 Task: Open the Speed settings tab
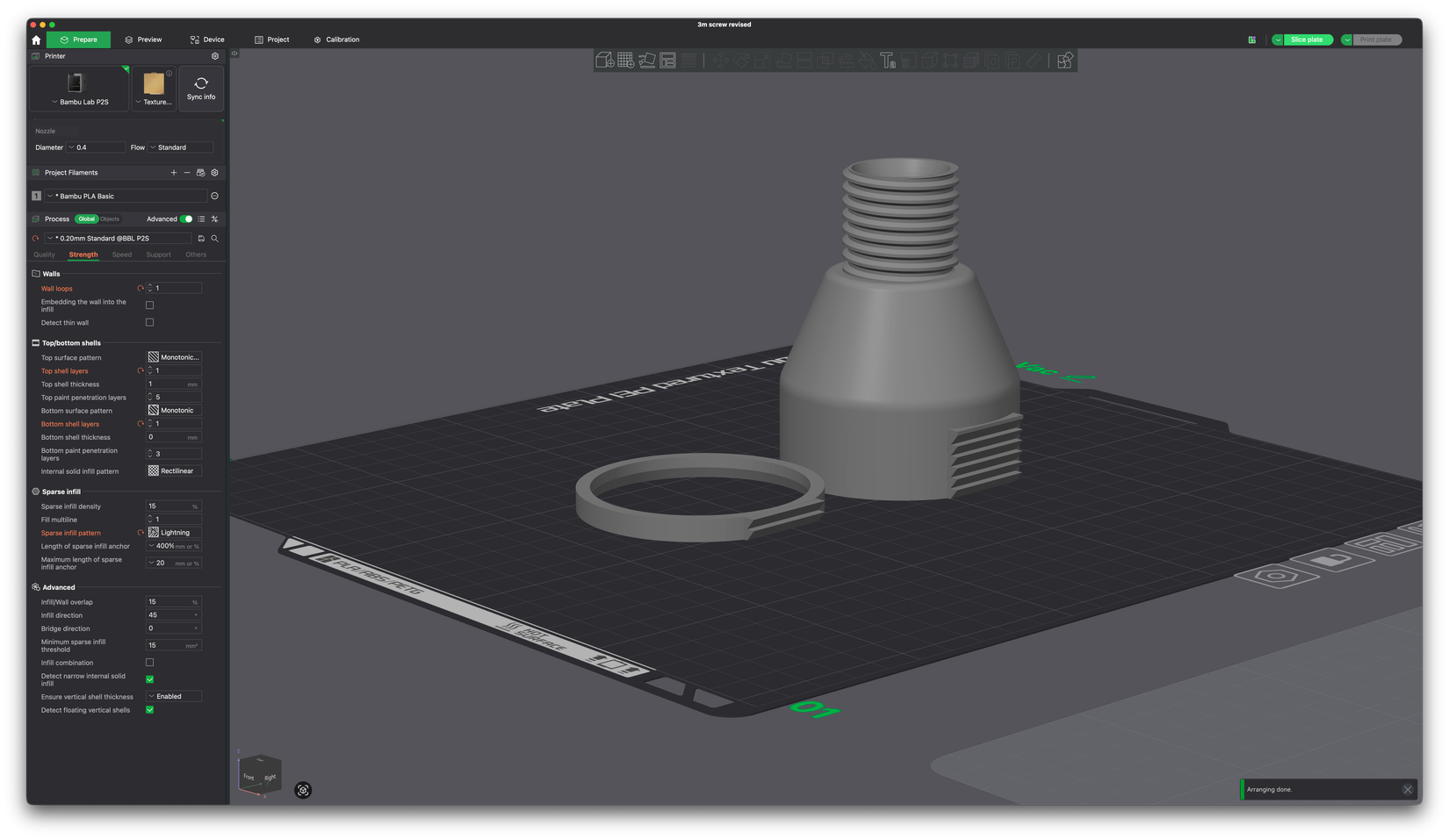tap(122, 255)
